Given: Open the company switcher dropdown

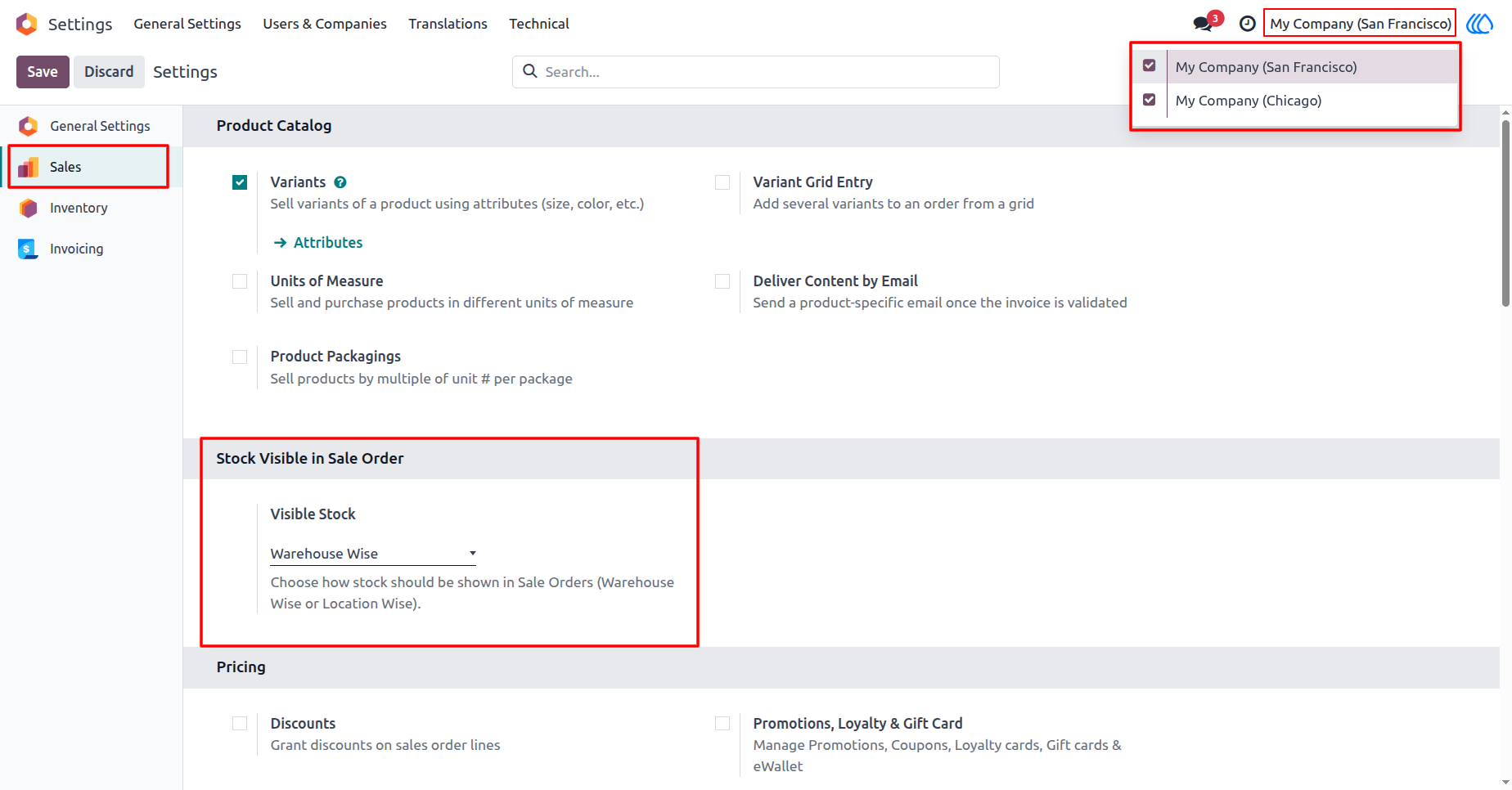Looking at the screenshot, I should point(1360,24).
